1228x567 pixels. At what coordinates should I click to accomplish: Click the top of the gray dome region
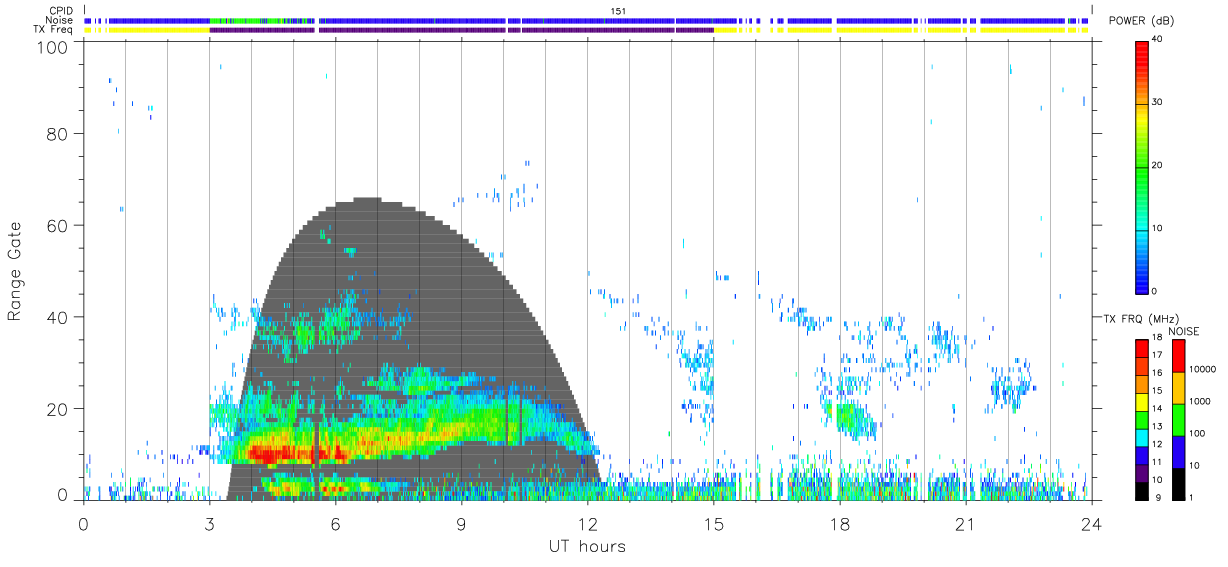pos(368,200)
